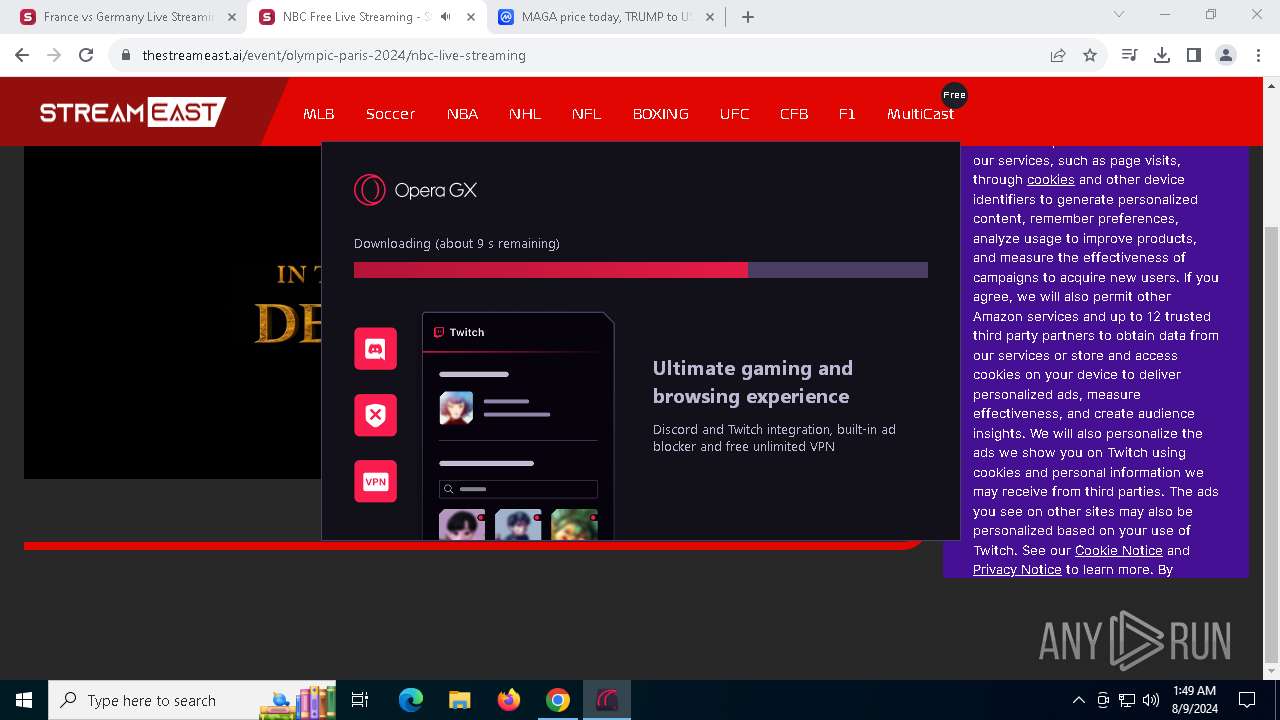View site information lock icon
The width and height of the screenshot is (1280, 720).
[125, 55]
